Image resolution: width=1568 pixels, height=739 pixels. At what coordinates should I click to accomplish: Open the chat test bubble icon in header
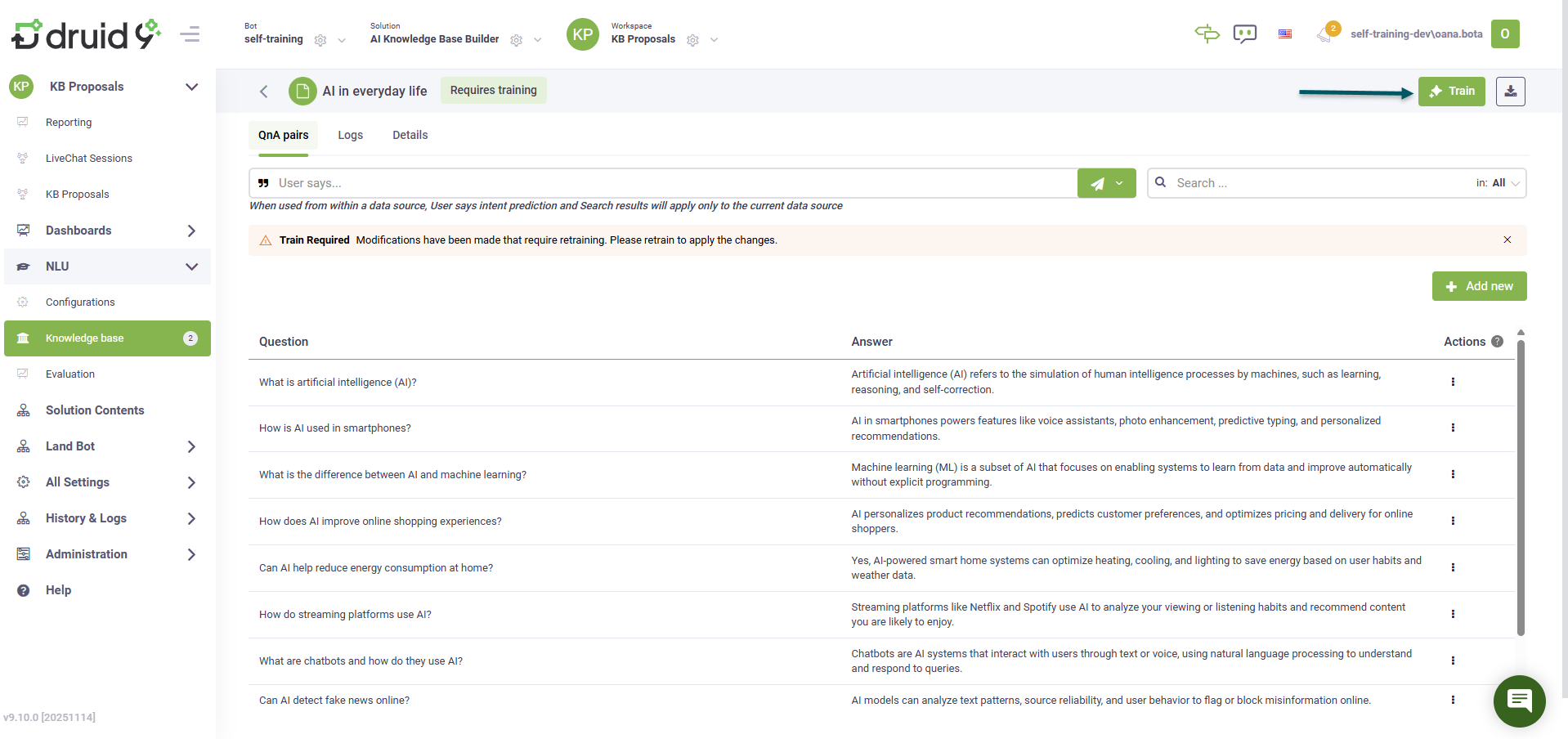click(1245, 34)
